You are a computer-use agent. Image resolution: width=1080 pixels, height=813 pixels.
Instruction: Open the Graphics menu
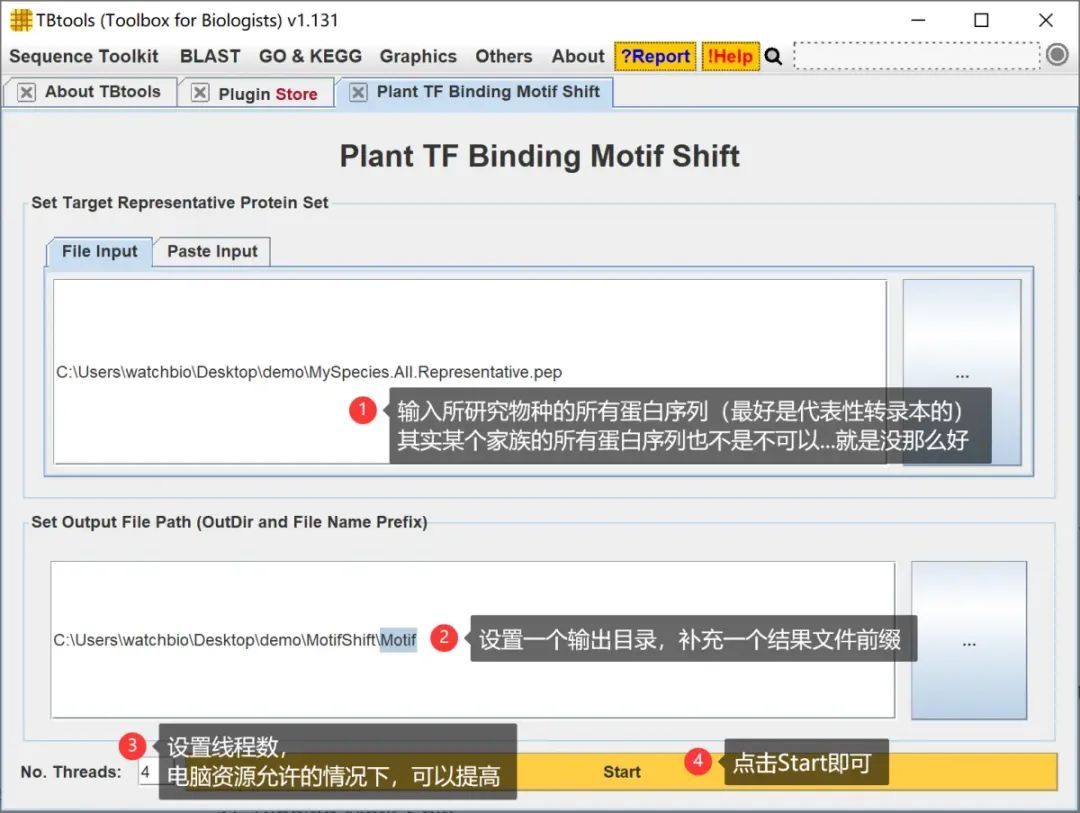(418, 56)
